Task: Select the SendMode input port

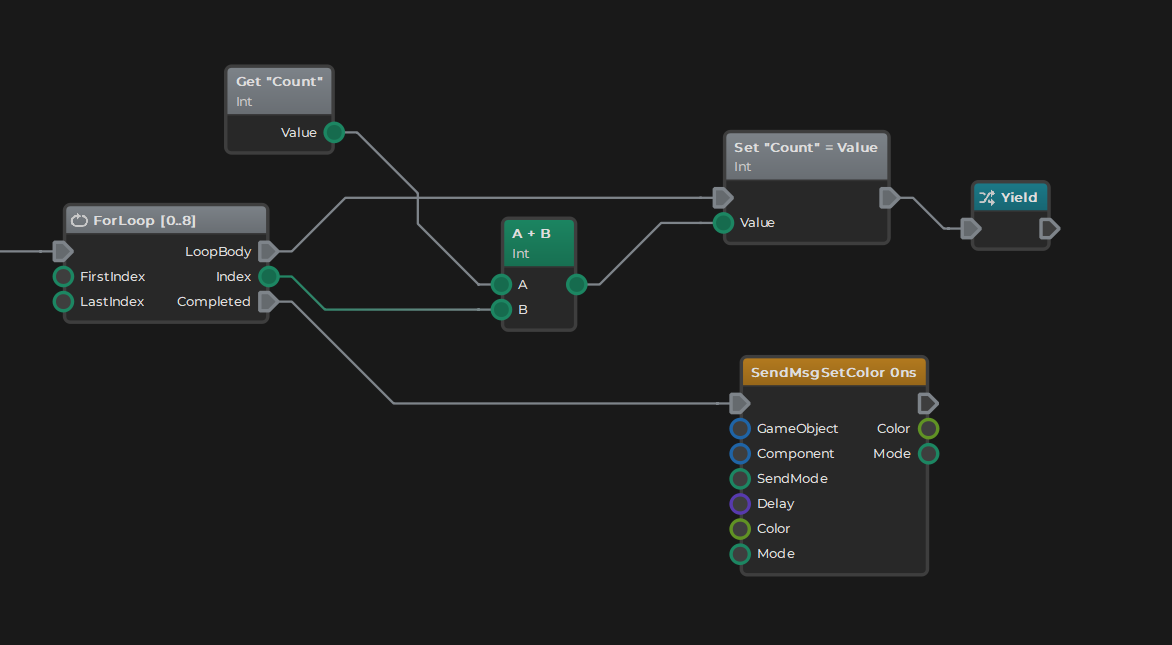Action: (740, 479)
